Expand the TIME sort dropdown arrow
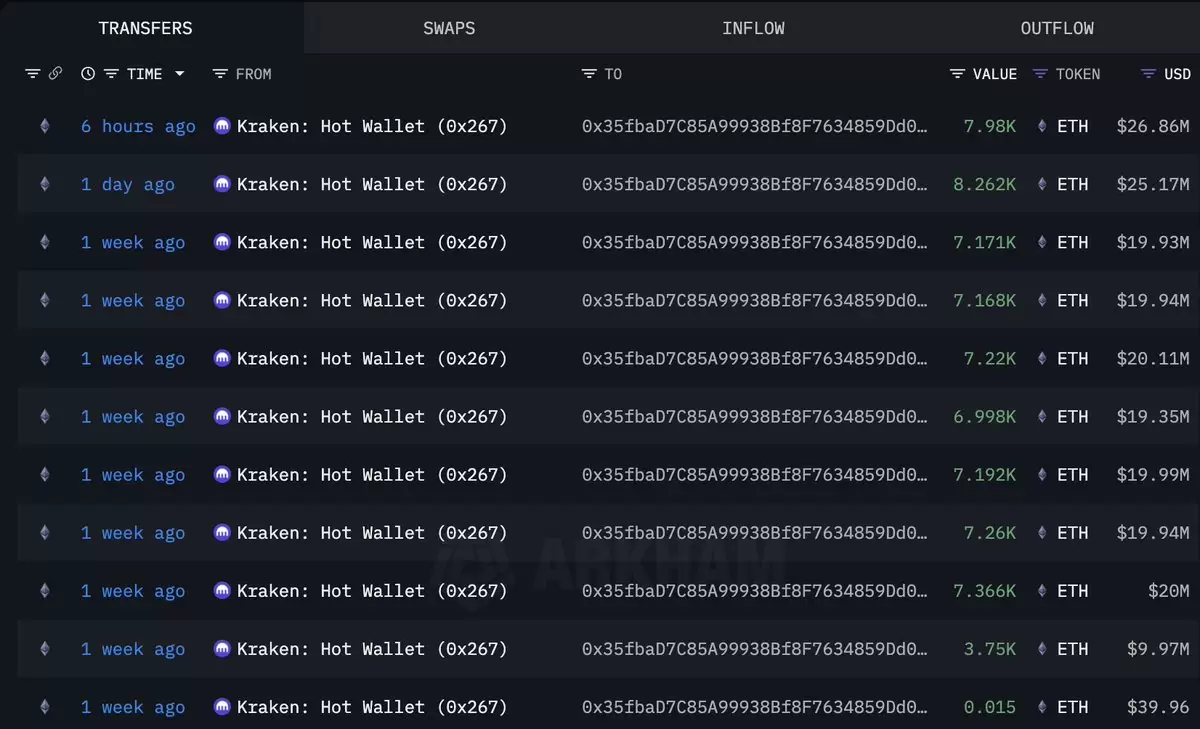The height and width of the screenshot is (729, 1200). point(180,74)
